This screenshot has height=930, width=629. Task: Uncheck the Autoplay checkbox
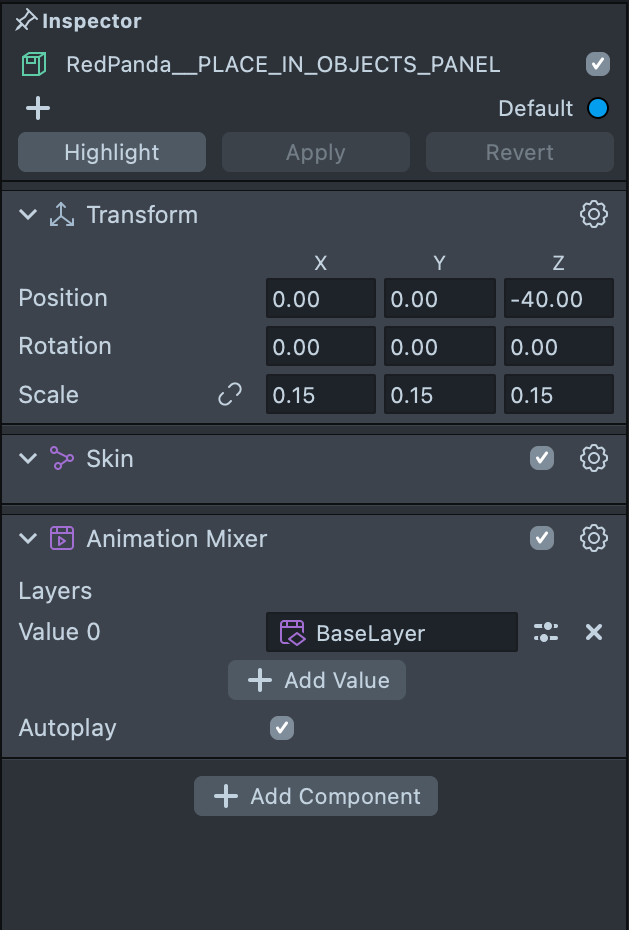tap(282, 728)
